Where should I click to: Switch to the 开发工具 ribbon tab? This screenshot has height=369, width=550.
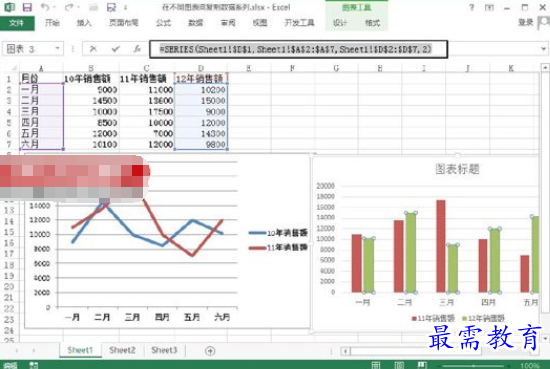coord(299,23)
